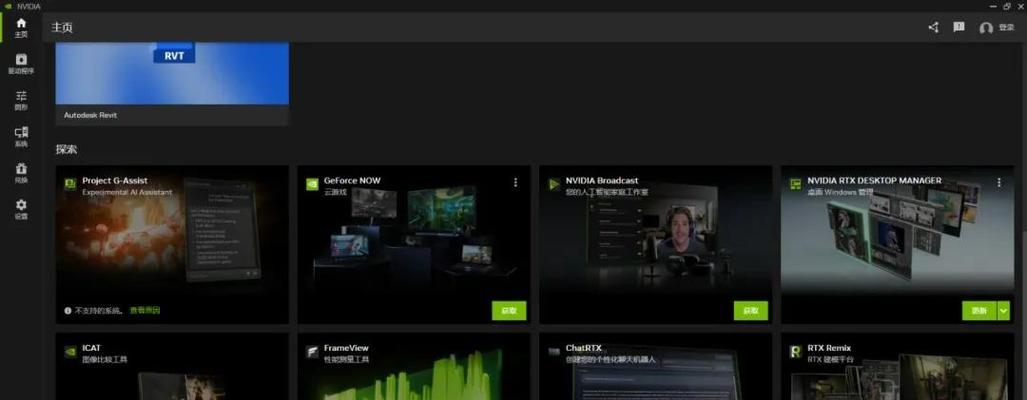Click the FrameView app icon
Image resolution: width=1027 pixels, height=400 pixels.
(312, 352)
